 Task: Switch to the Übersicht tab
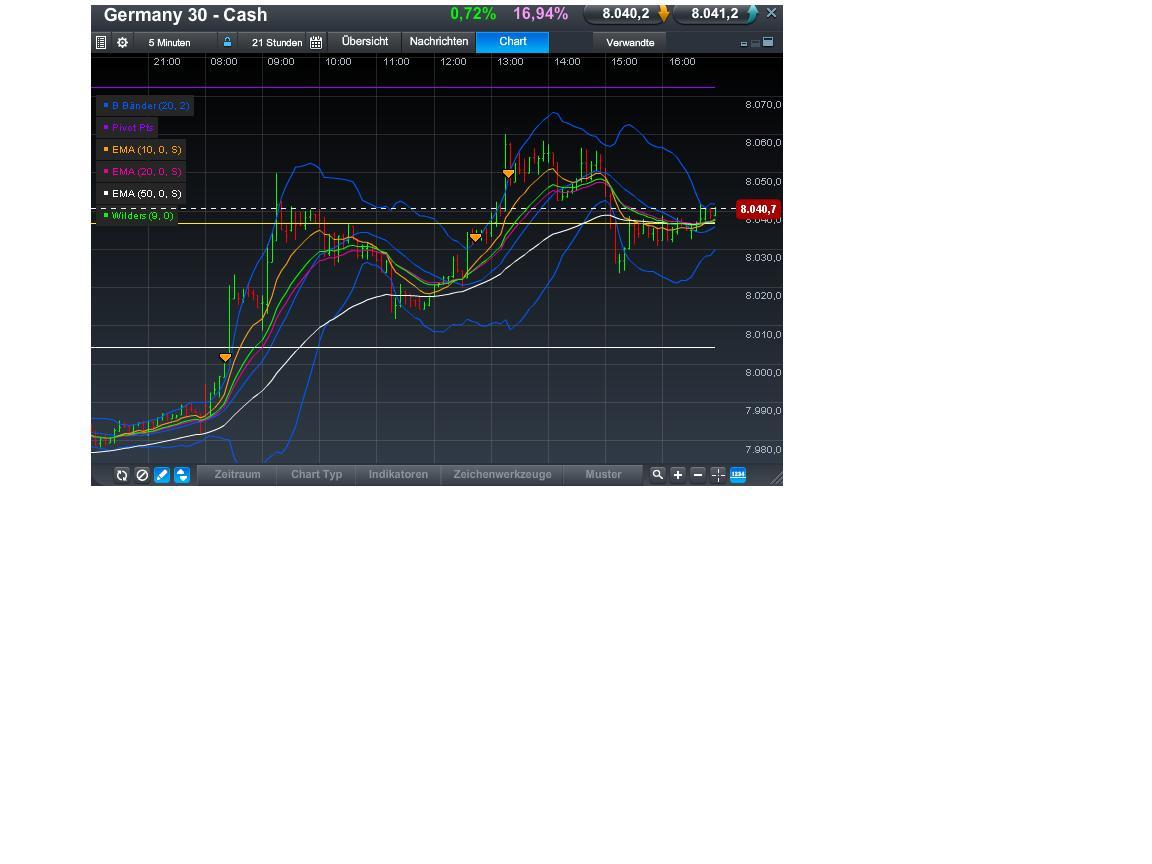(365, 42)
